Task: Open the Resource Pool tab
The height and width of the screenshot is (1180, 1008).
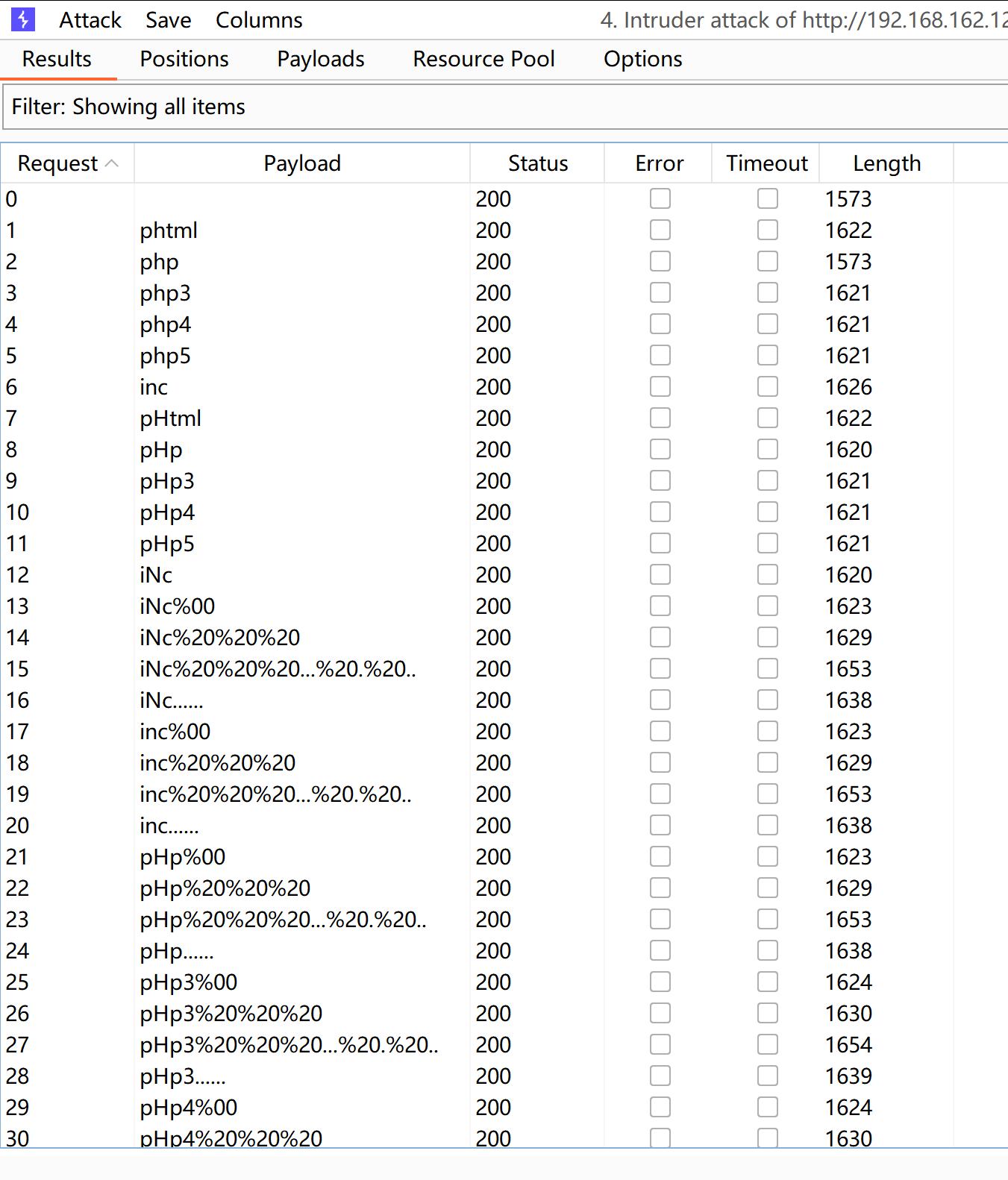Action: pos(483,59)
